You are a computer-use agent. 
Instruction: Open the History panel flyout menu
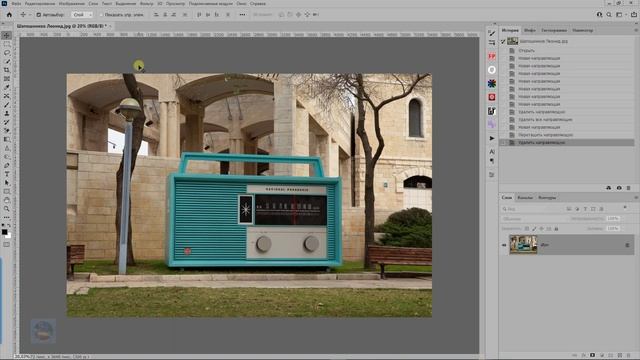[x=636, y=30]
